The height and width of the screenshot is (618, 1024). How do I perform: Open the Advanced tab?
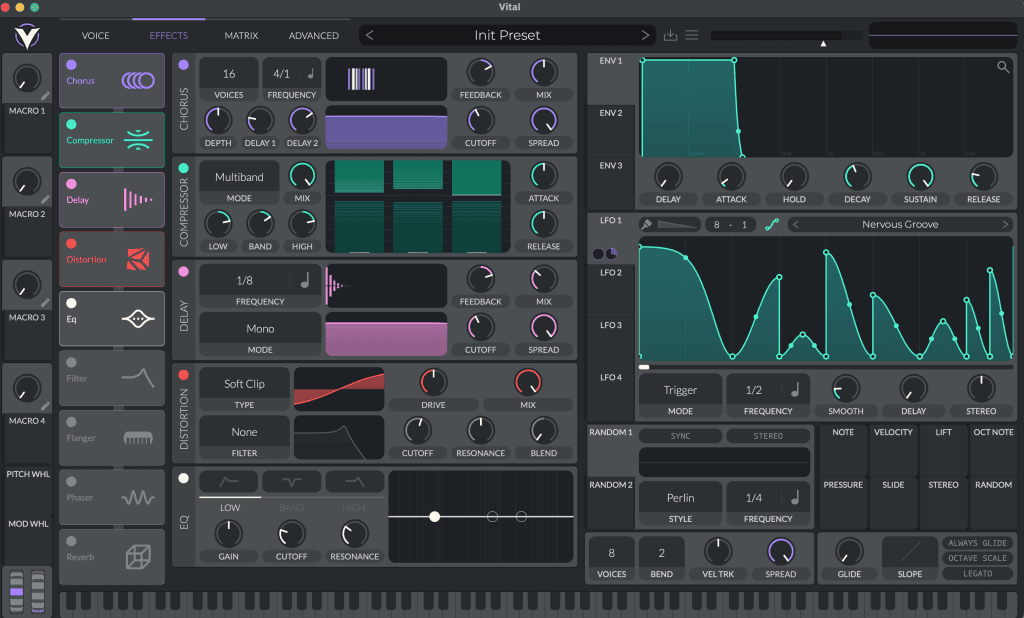pyautogui.click(x=313, y=36)
